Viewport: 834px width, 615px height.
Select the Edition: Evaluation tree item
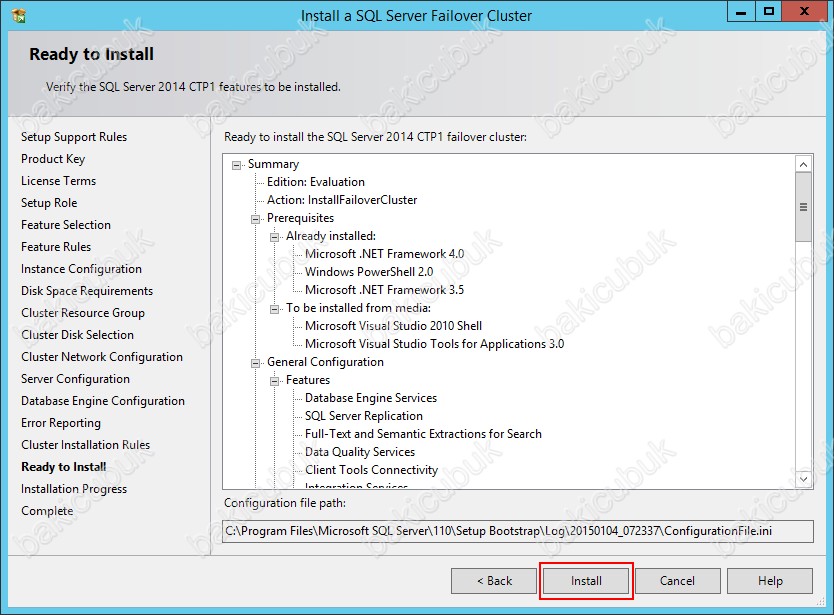tap(316, 182)
